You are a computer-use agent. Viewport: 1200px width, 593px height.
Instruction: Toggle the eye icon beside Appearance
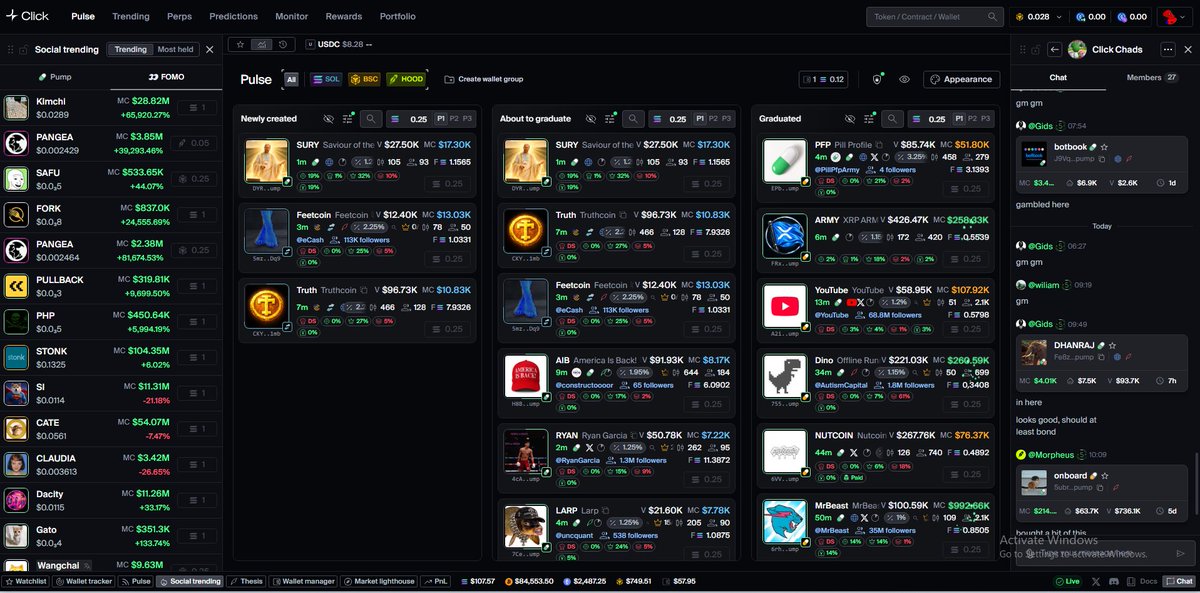tap(904, 79)
